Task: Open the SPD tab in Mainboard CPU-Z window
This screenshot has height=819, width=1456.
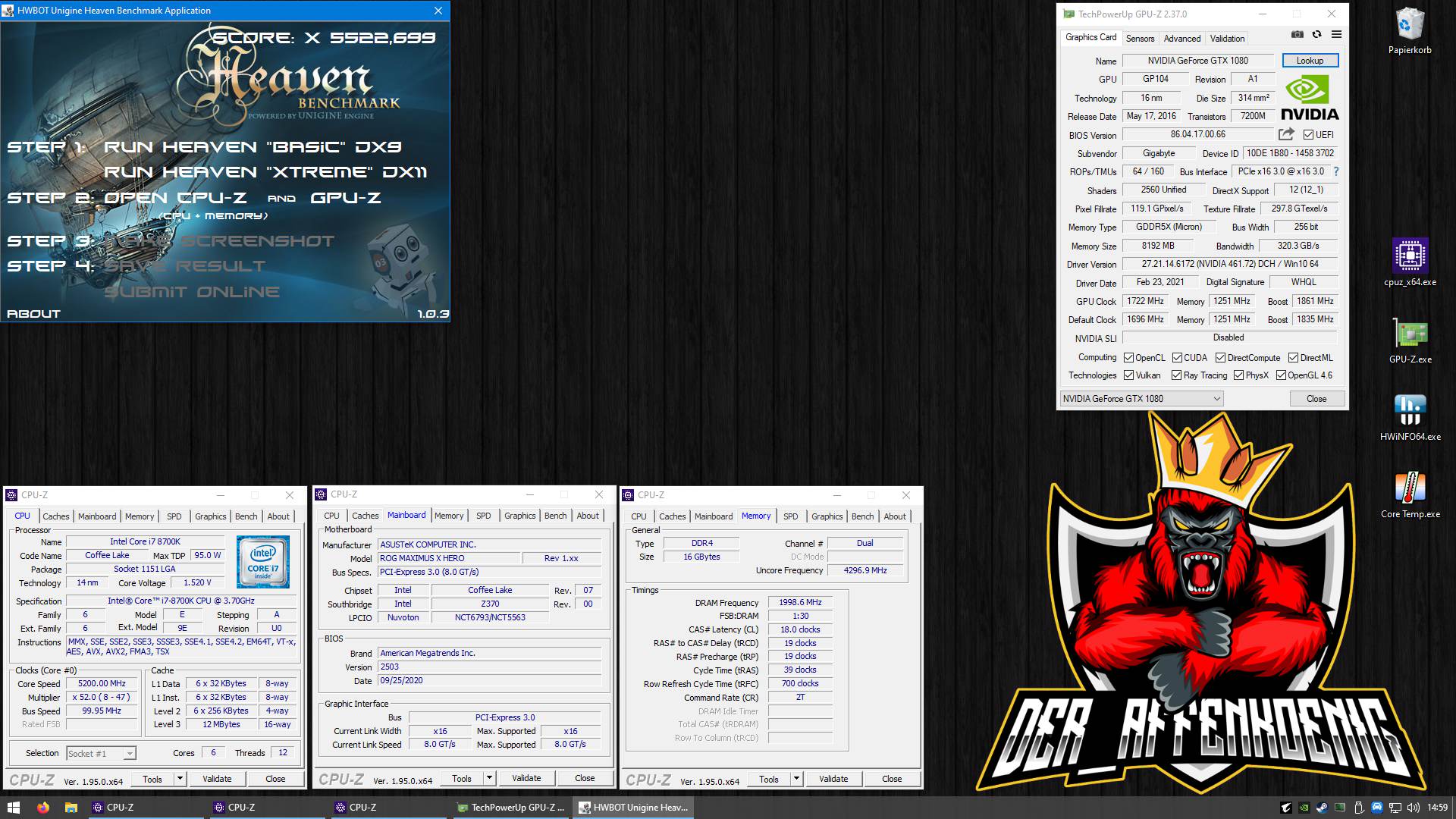Action: [484, 516]
